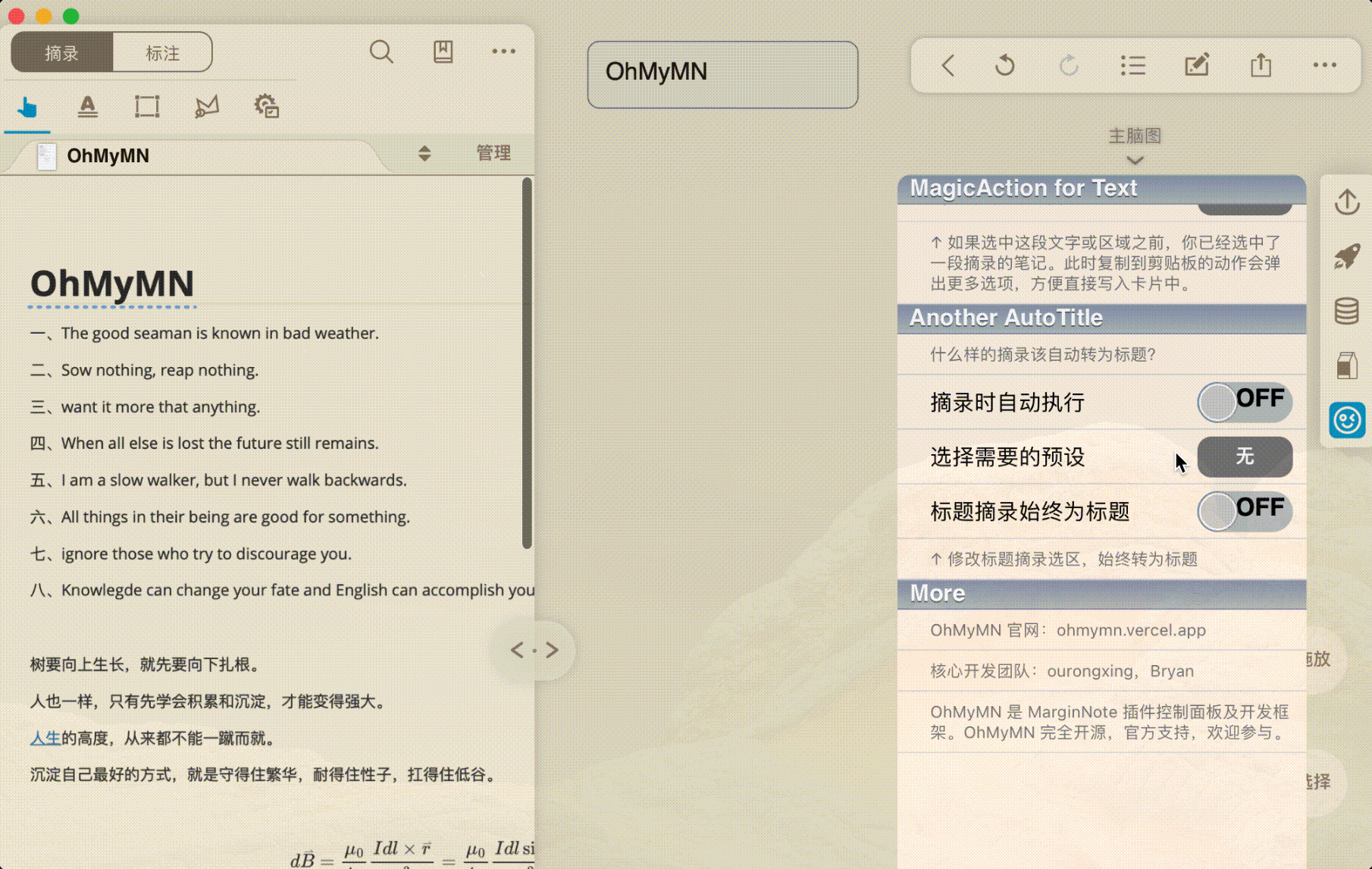Open the tool settings gear
The width and height of the screenshot is (1372, 869).
pyautogui.click(x=267, y=107)
